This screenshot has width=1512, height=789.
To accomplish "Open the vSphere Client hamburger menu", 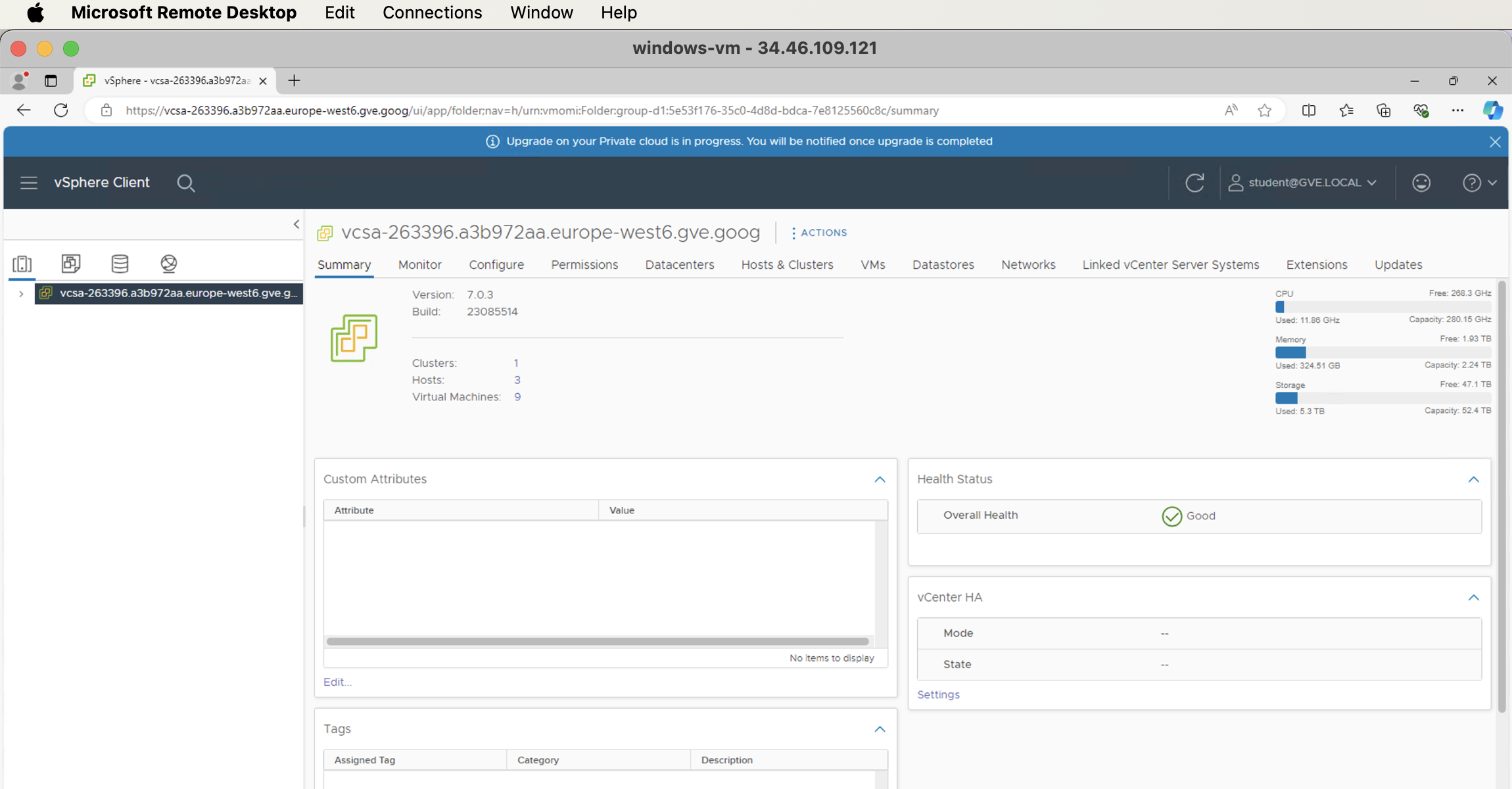I will [28, 183].
